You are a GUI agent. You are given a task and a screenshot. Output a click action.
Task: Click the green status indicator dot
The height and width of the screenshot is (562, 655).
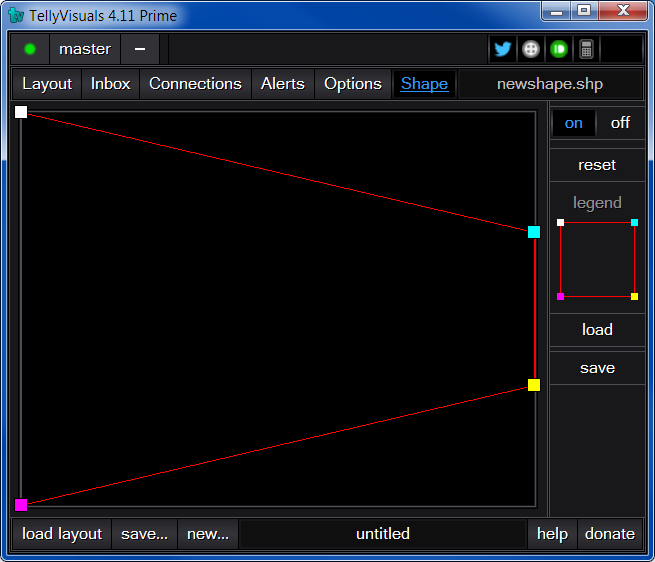[x=30, y=49]
